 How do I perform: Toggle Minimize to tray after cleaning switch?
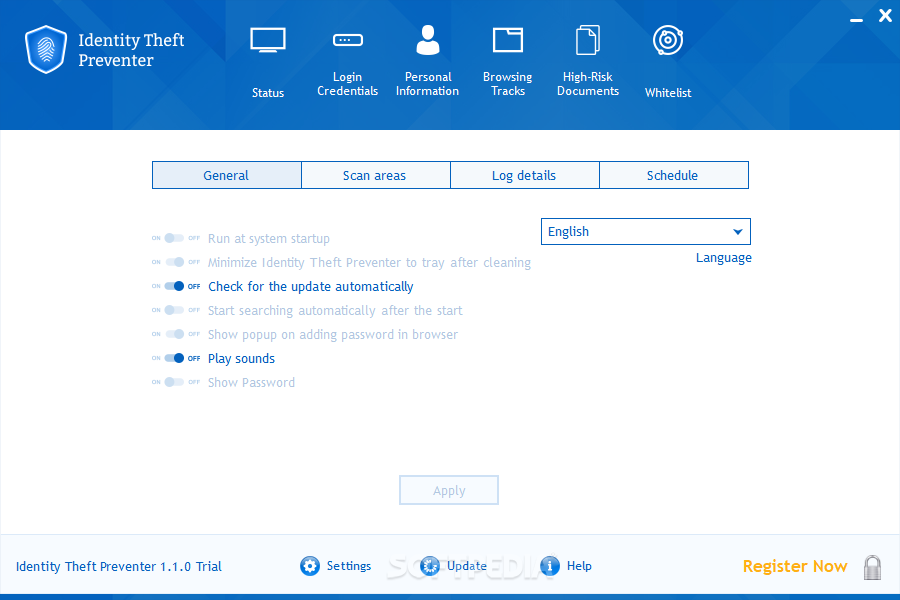[x=174, y=262]
